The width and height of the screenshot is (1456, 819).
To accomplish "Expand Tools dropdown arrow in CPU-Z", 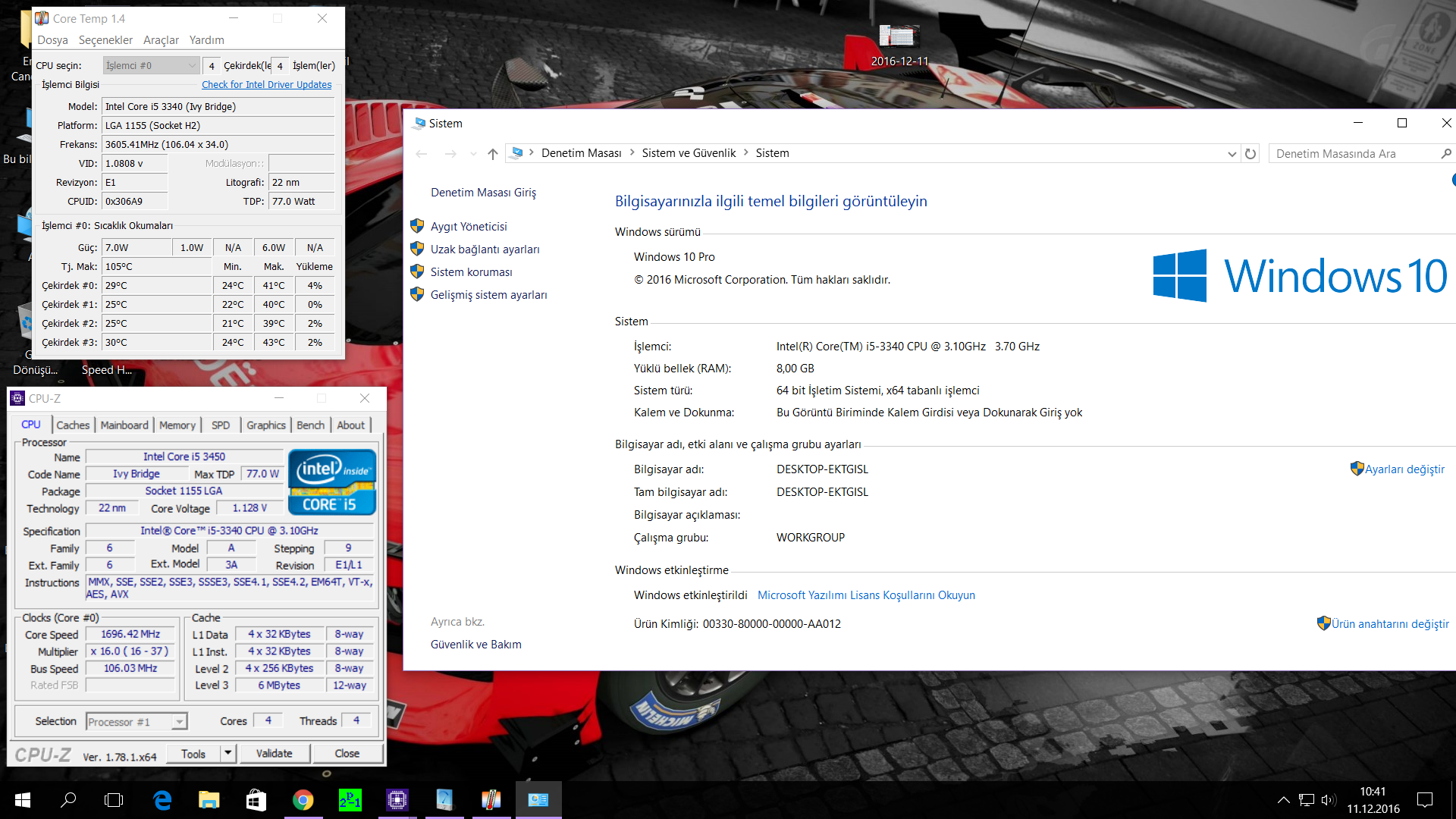I will tap(227, 754).
